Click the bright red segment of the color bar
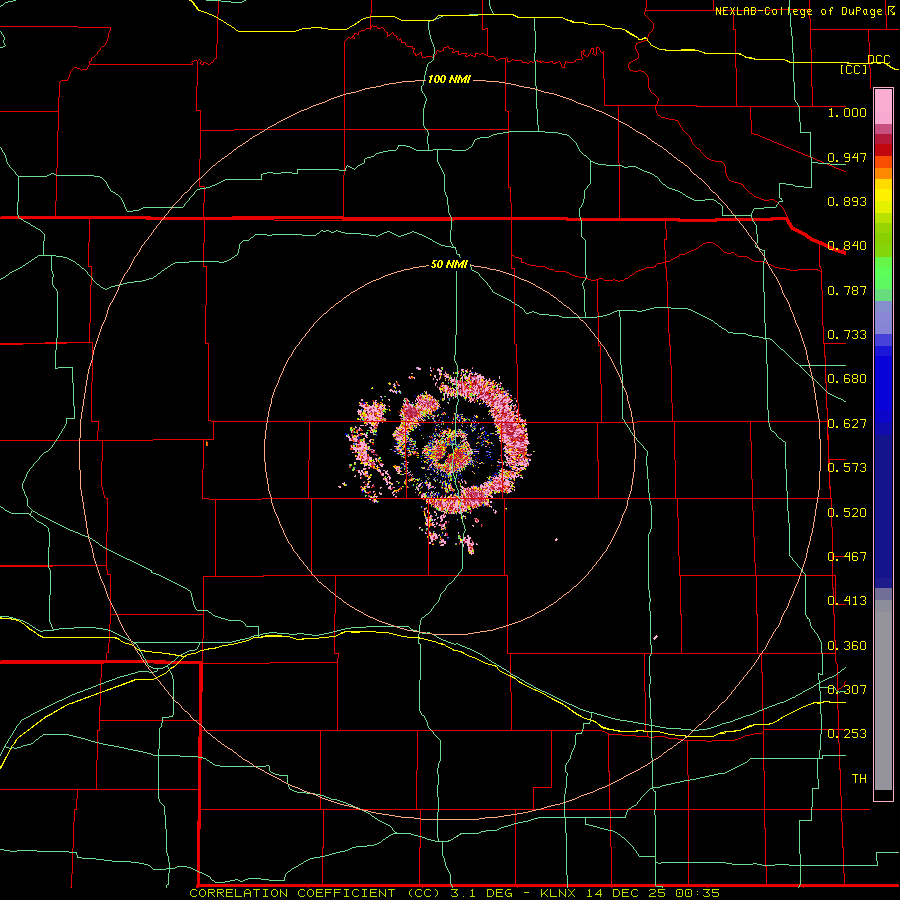 pos(883,150)
